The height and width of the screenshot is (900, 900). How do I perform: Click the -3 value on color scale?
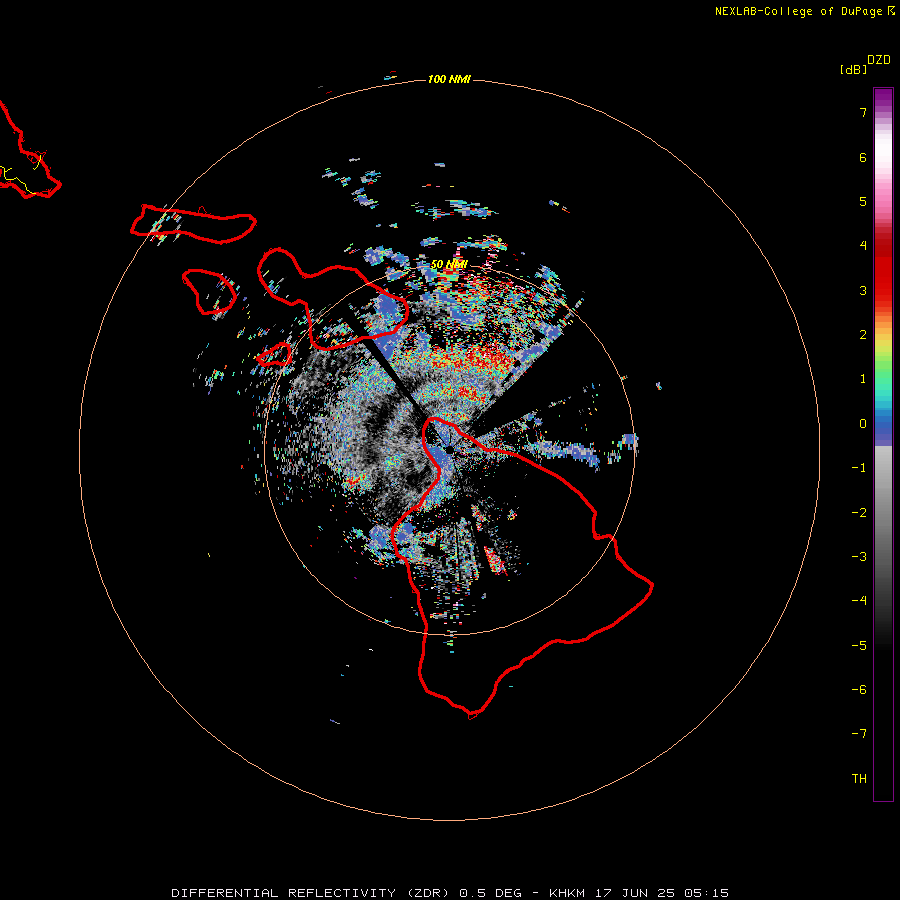(859, 557)
